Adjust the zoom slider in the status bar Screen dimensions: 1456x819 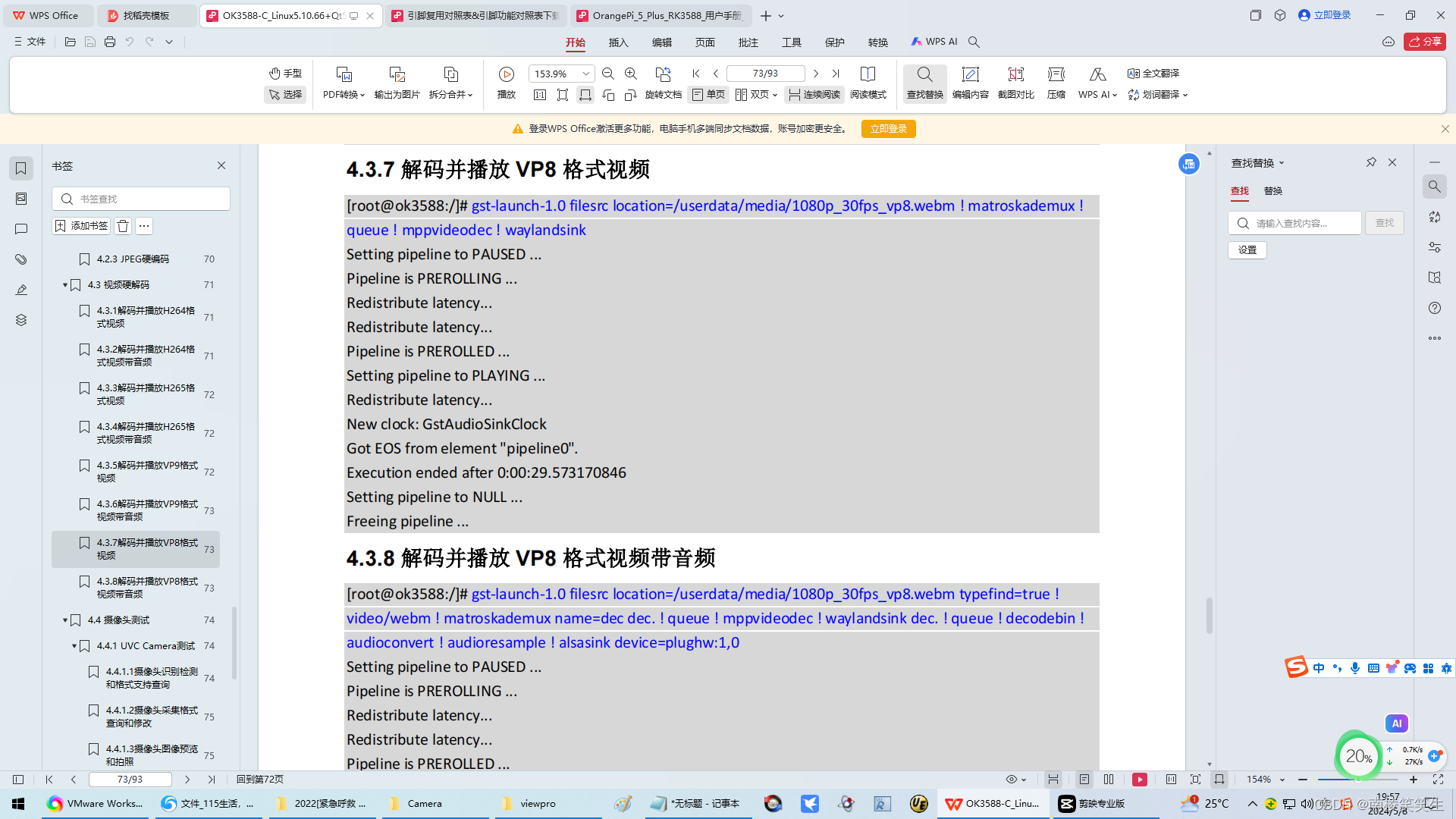pos(1357,779)
